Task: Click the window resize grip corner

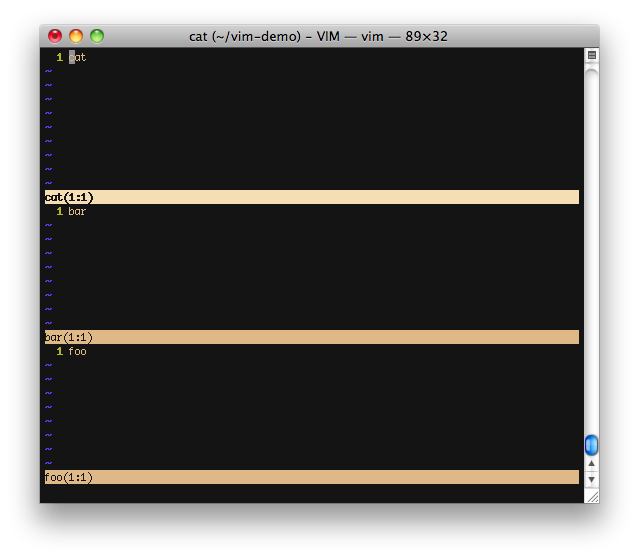Action: 593,497
